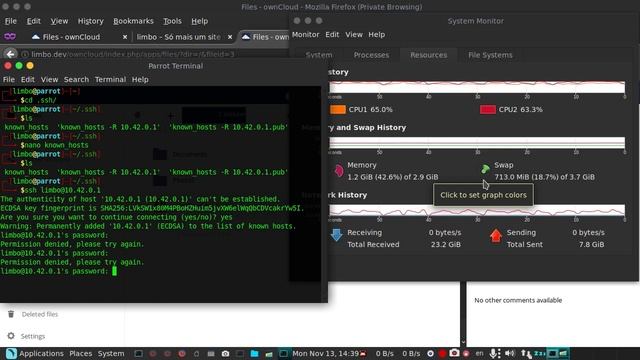
Task: Switch to the Processes tab
Action: pyautogui.click(x=371, y=55)
